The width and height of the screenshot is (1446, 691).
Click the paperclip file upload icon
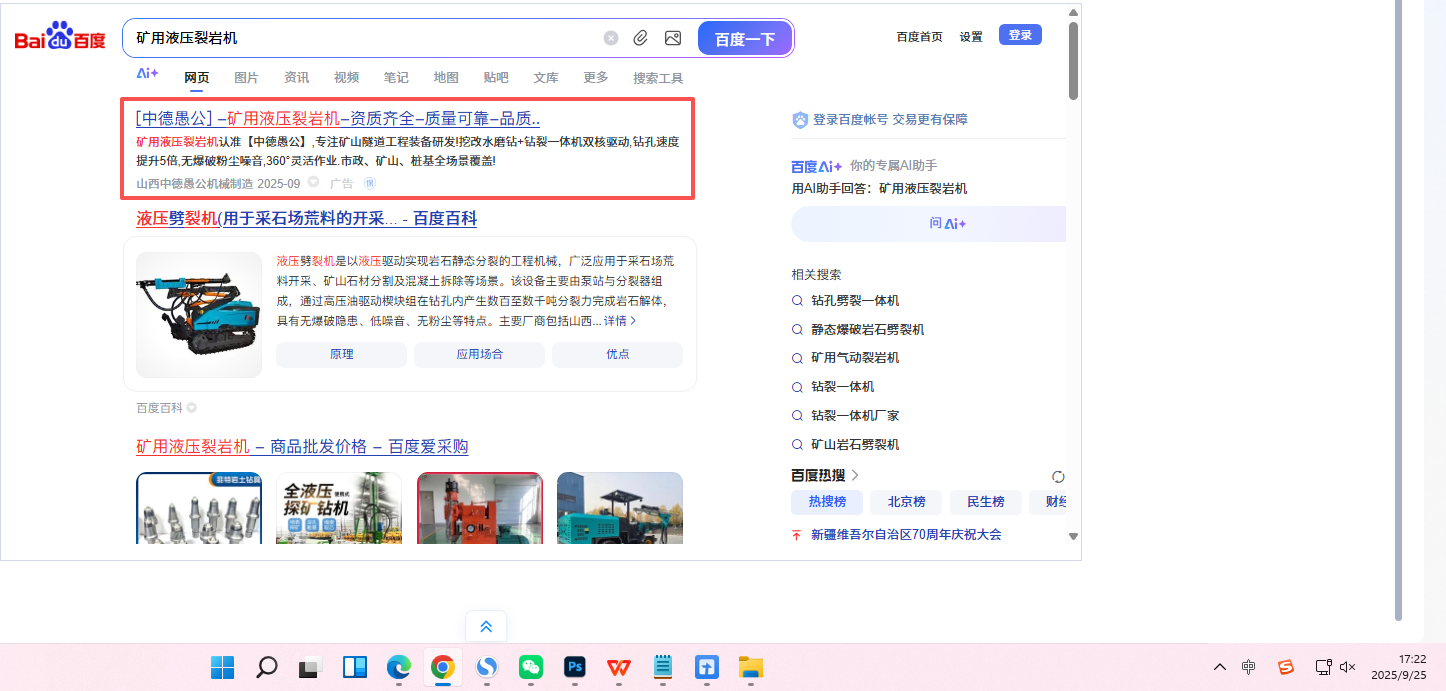(x=641, y=38)
